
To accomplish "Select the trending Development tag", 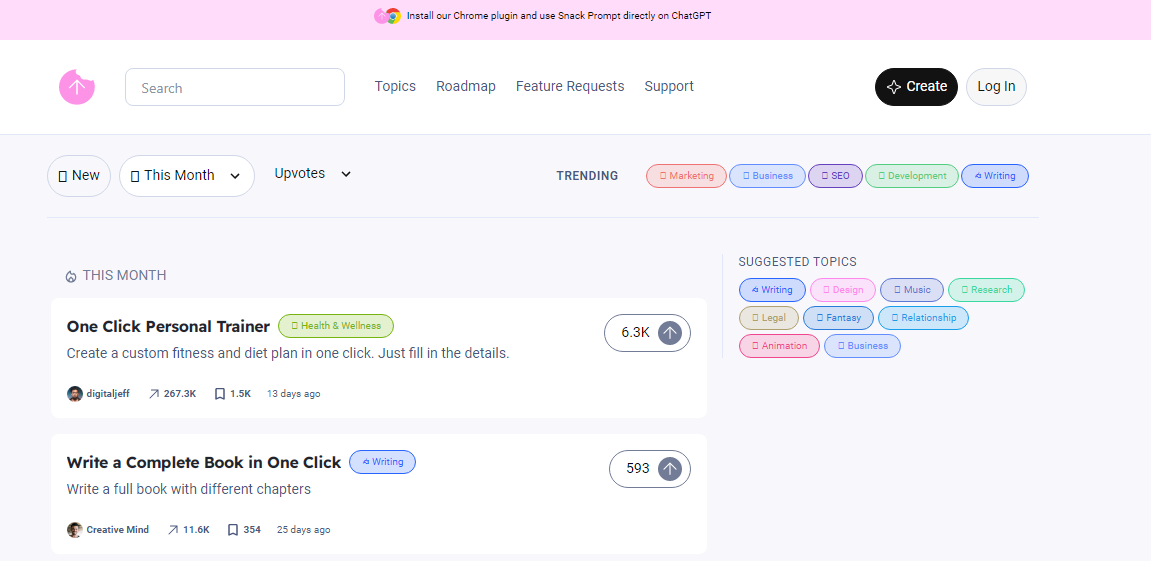I will (x=912, y=176).
